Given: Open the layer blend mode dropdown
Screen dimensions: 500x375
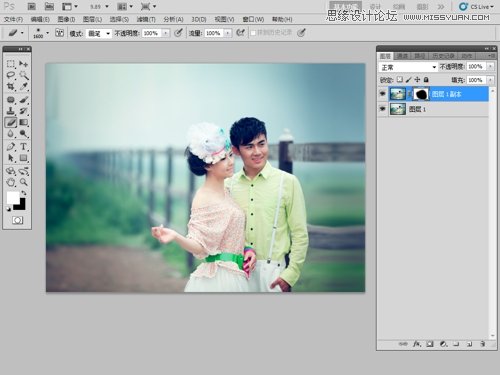Looking at the screenshot, I should point(408,67).
